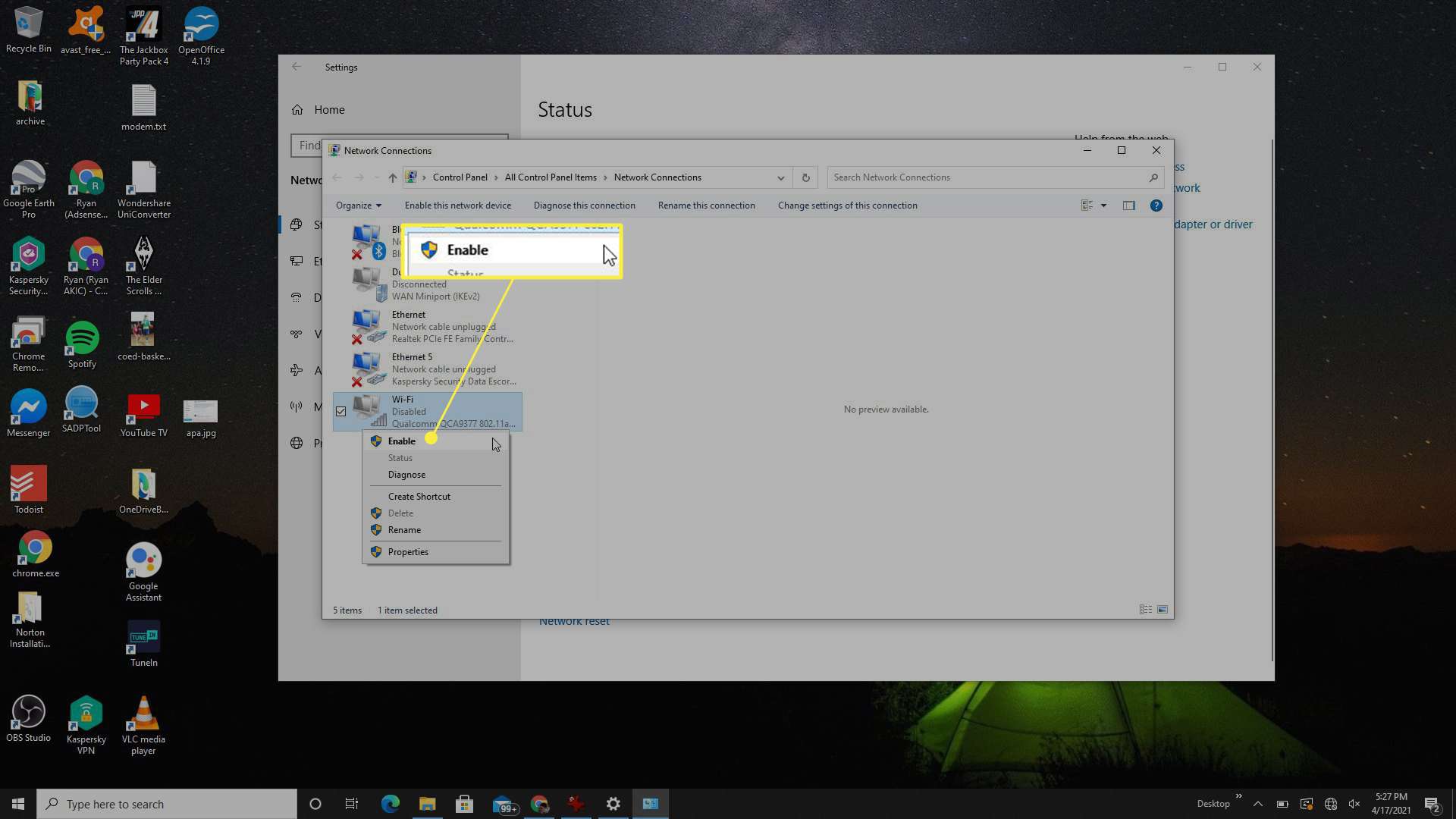Viewport: 1456px width, 819px height.
Task: Expand the Network Connections address bar dropdown
Action: click(781, 178)
